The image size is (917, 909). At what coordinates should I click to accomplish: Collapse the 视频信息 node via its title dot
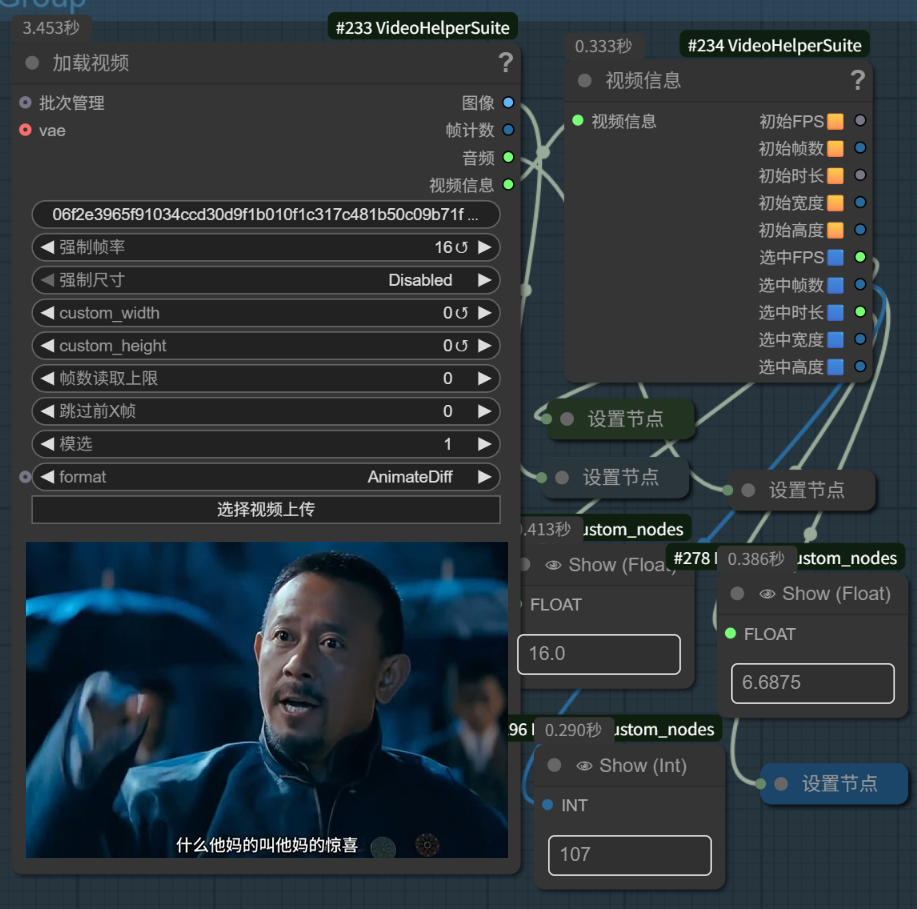coord(584,80)
